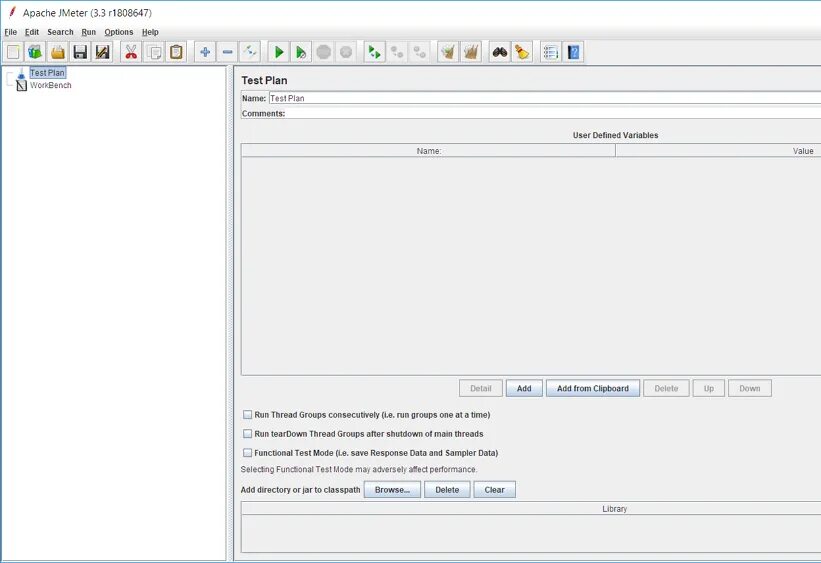Click the Add variable button
This screenshot has width=821, height=563.
524,388
